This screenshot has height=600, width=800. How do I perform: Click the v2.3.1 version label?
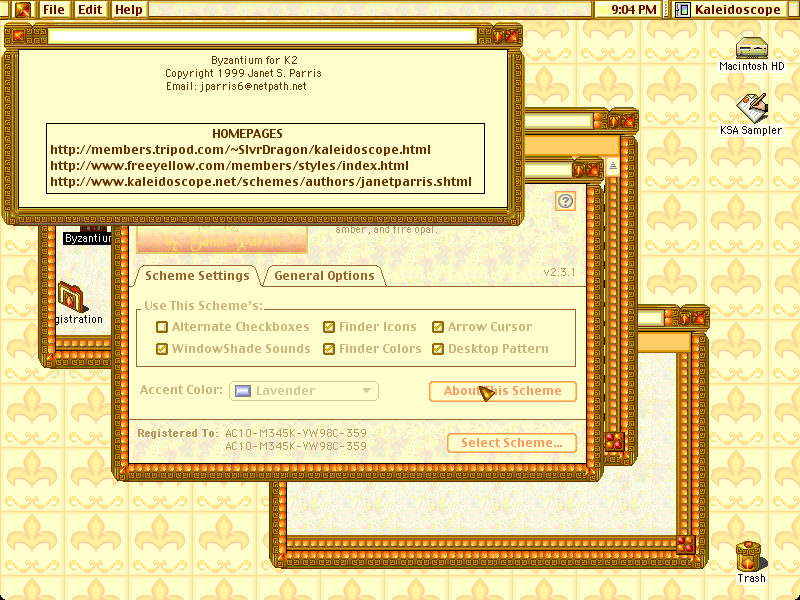tap(559, 272)
